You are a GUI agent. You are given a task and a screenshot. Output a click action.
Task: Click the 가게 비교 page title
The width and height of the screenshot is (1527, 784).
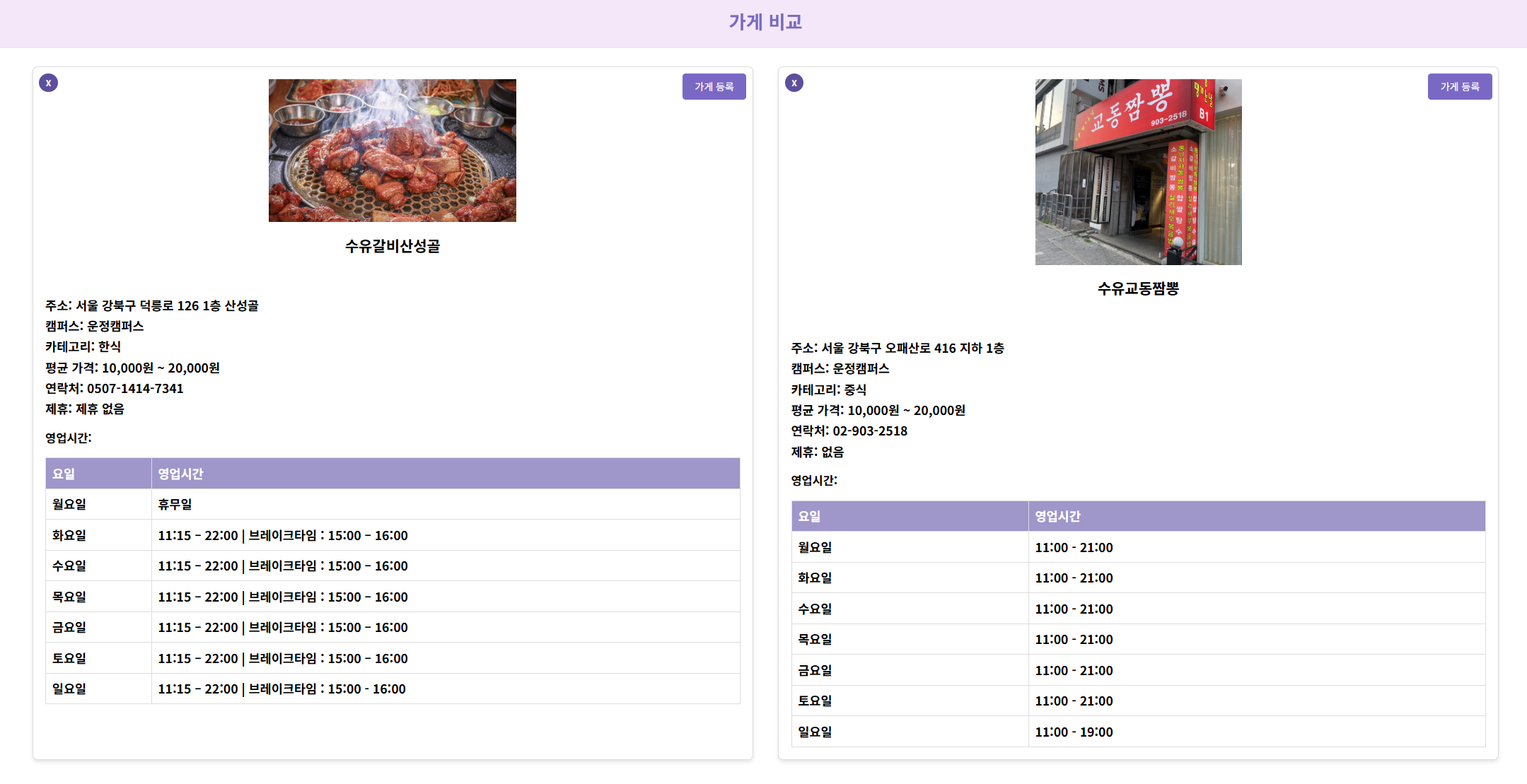click(765, 22)
